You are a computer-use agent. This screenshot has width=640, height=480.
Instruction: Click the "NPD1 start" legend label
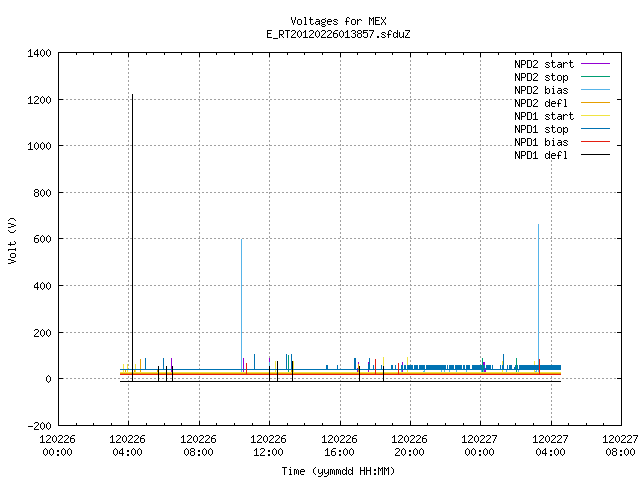(x=544, y=116)
